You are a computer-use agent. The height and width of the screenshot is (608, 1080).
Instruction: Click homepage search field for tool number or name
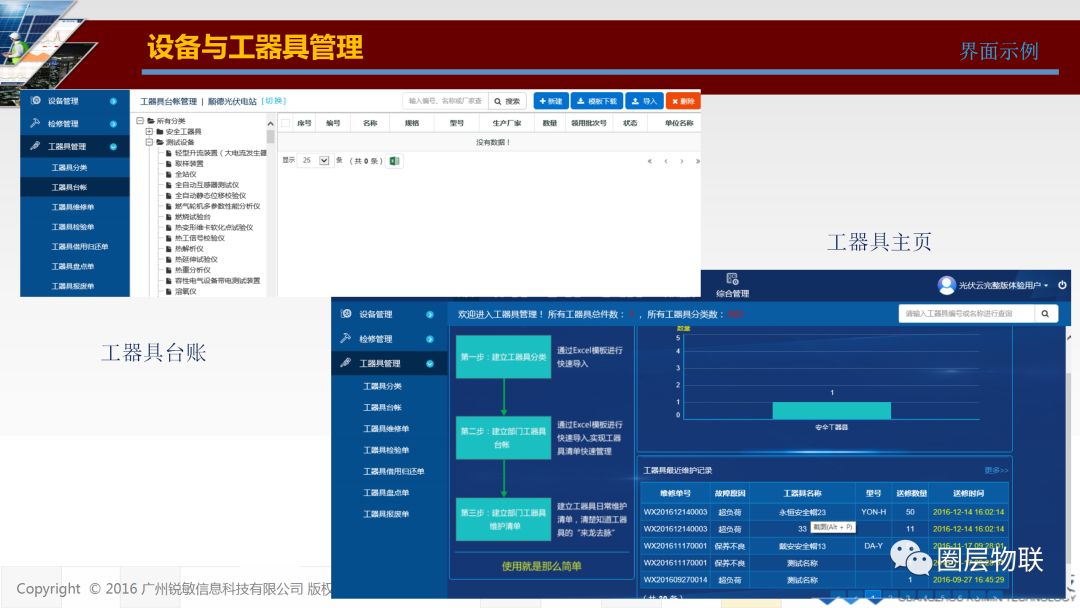[966, 314]
